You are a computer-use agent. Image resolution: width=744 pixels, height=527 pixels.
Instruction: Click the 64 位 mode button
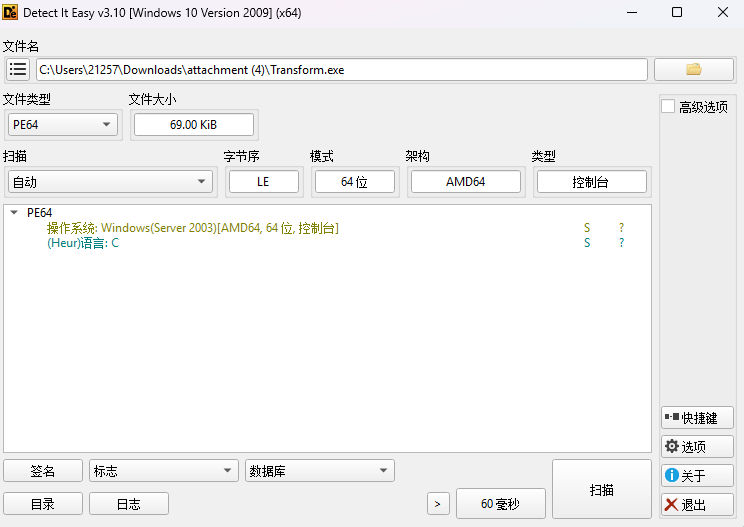click(354, 182)
